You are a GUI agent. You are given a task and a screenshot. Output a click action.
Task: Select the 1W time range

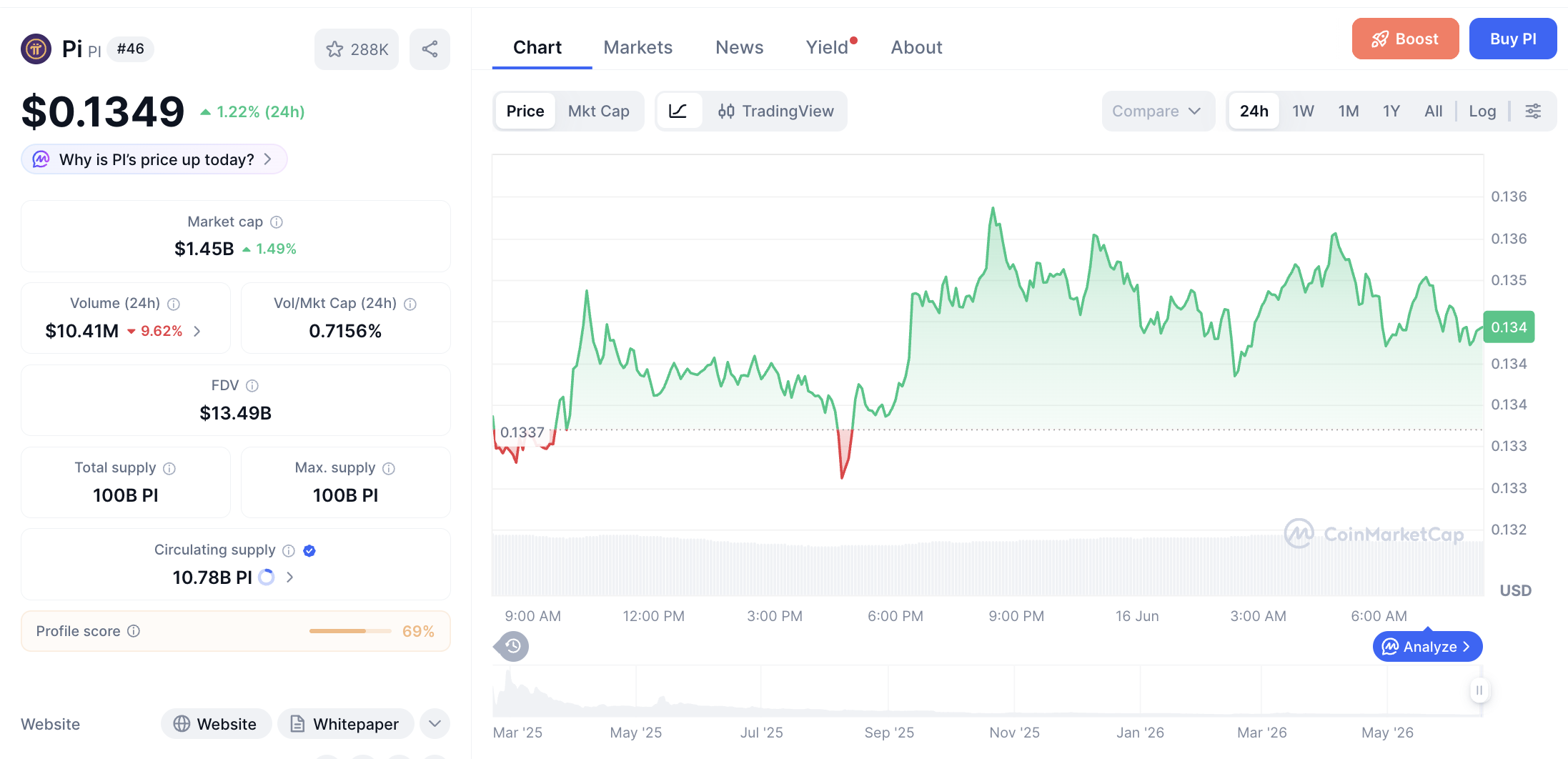1303,111
